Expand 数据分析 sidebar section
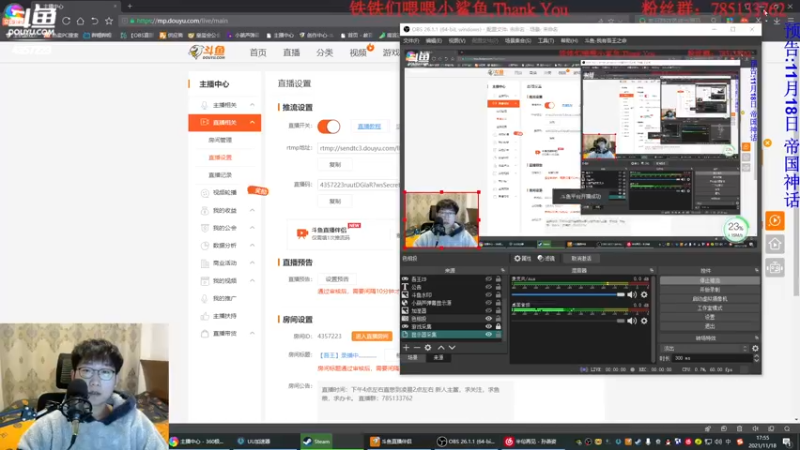Screen dimensions: 800x450 pyautogui.click(x=252, y=245)
